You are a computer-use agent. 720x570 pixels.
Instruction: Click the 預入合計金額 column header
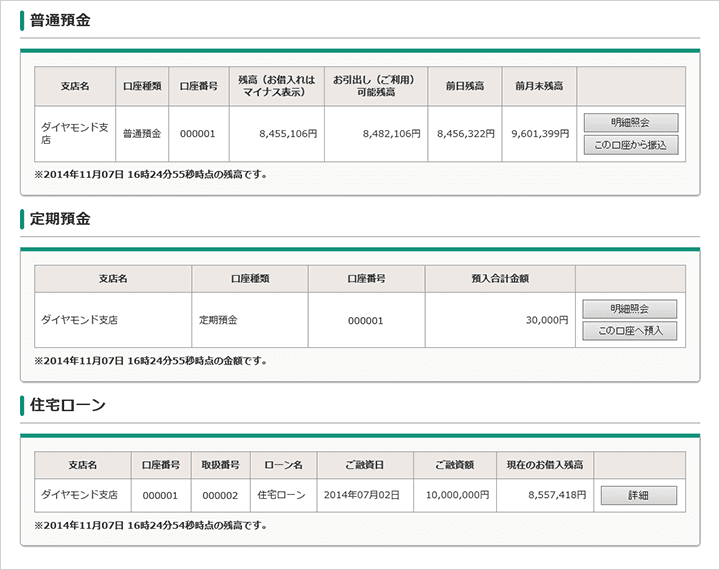coord(501,279)
